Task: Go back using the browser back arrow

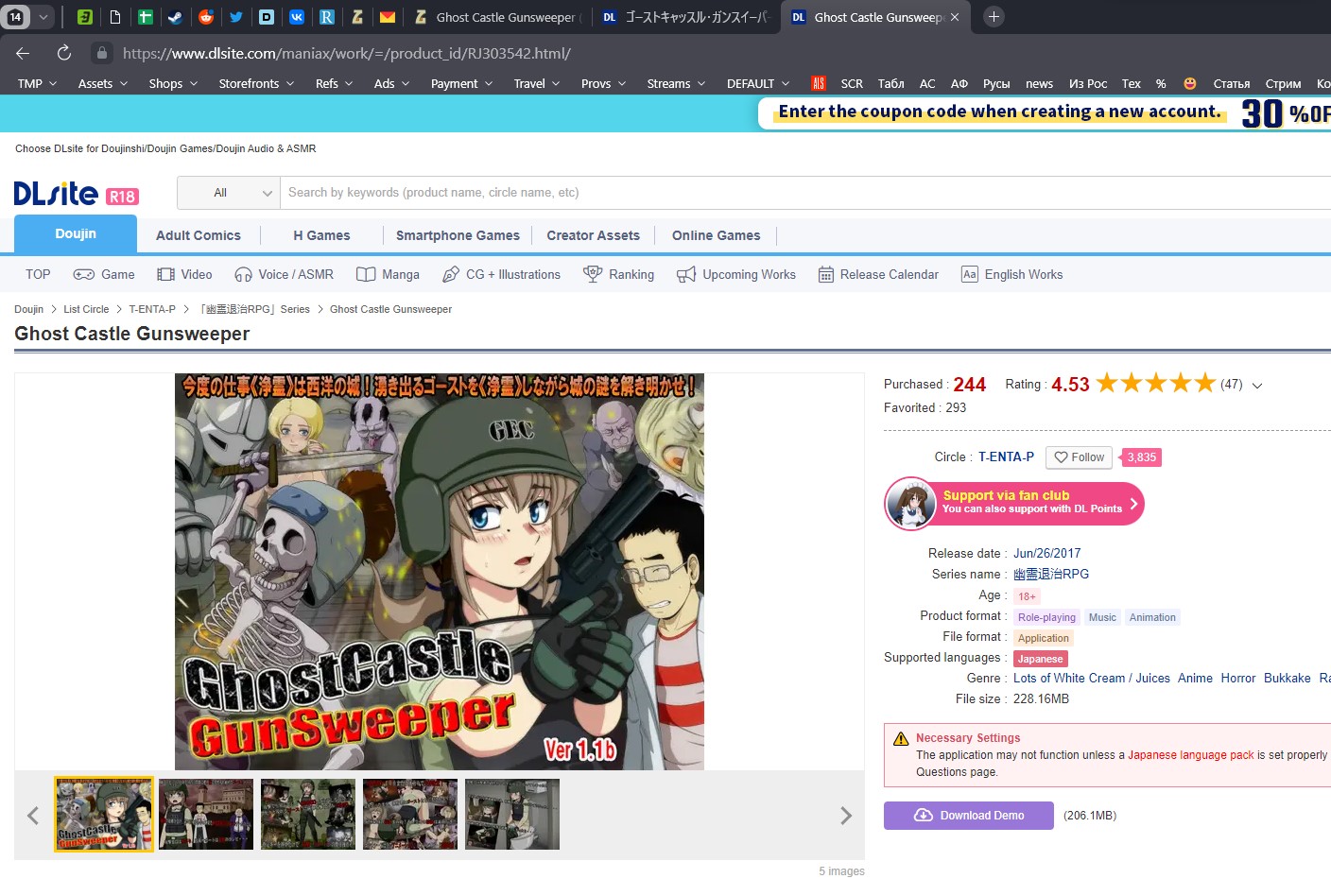Action: [23, 53]
